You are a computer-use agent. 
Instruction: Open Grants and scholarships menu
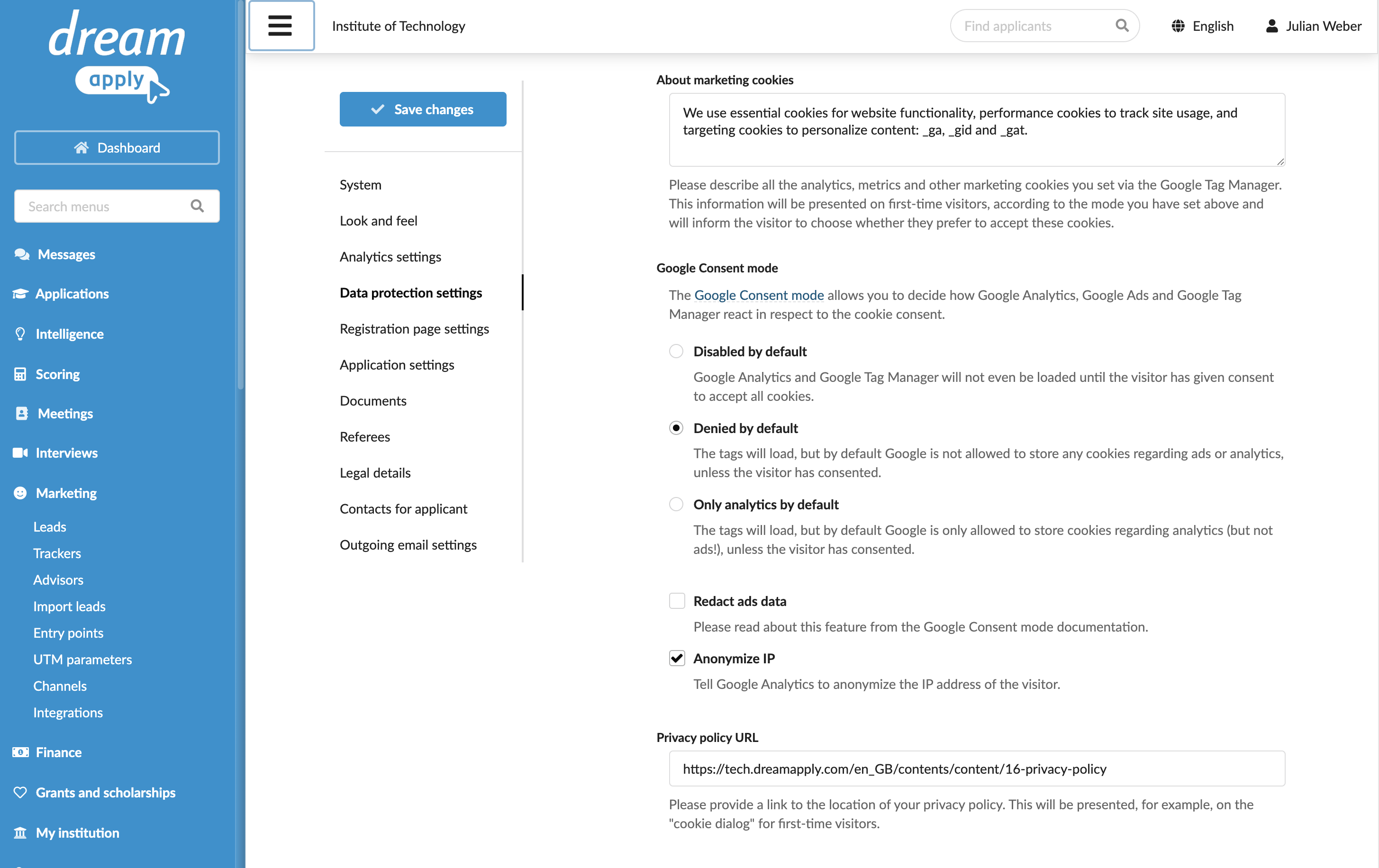point(106,792)
